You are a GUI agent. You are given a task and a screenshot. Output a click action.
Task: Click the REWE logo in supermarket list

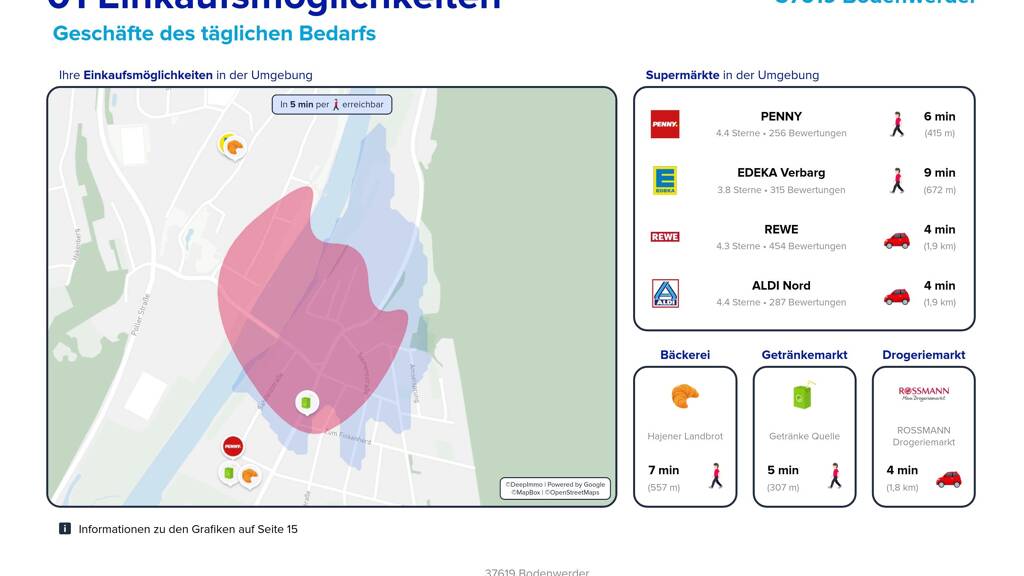[x=664, y=237]
